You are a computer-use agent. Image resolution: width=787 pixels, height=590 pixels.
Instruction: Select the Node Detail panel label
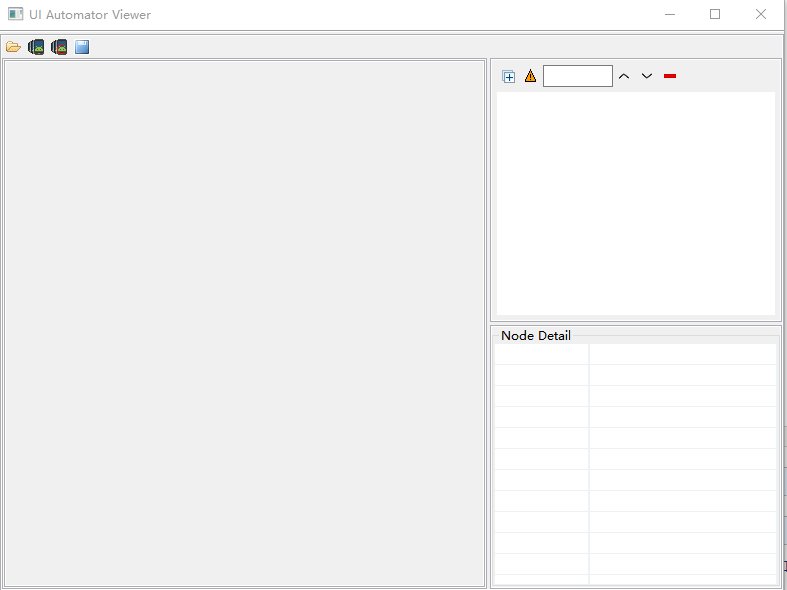pyautogui.click(x=536, y=336)
